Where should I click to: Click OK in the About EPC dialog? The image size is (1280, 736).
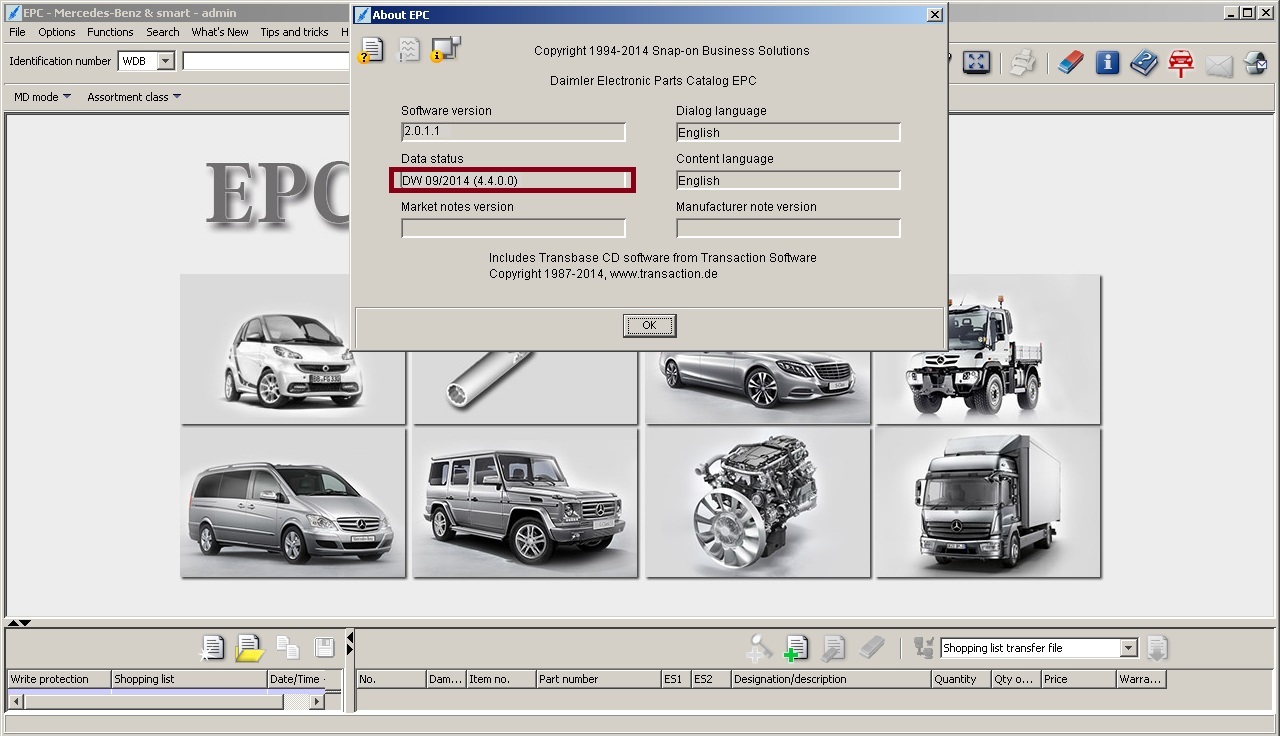pos(649,325)
